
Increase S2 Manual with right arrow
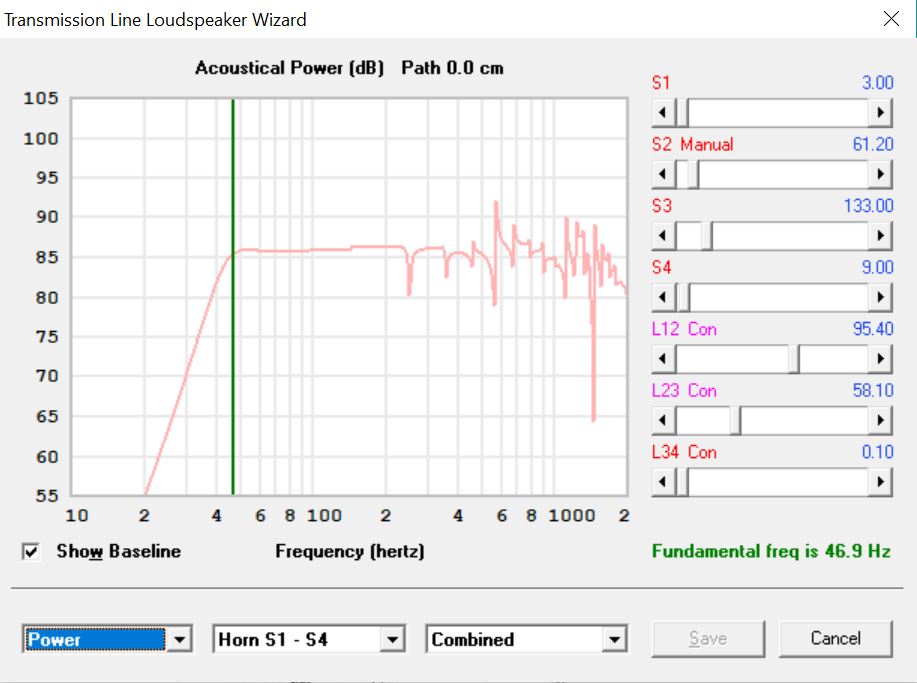coord(880,174)
